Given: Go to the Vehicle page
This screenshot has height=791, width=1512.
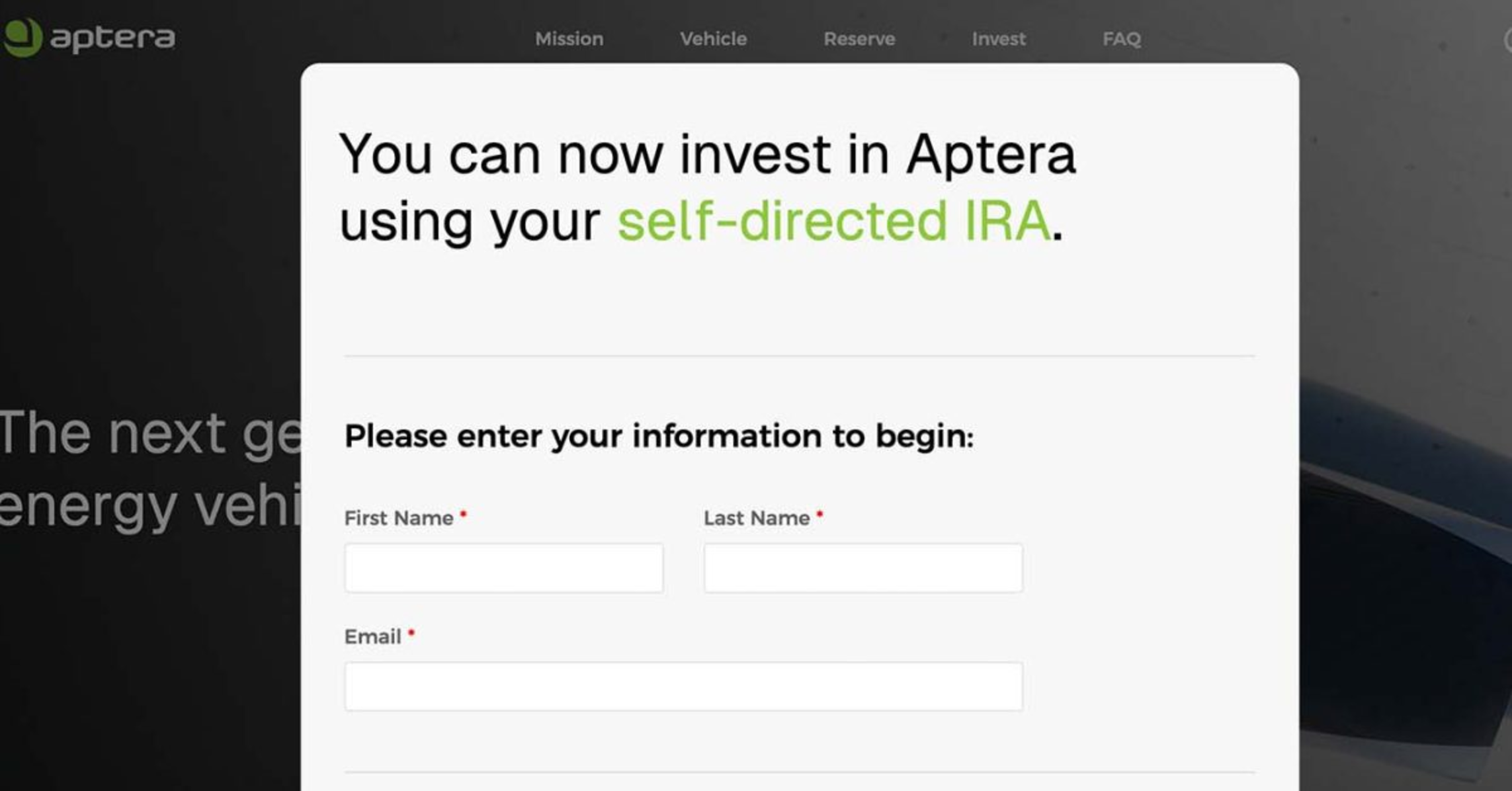Looking at the screenshot, I should [713, 39].
